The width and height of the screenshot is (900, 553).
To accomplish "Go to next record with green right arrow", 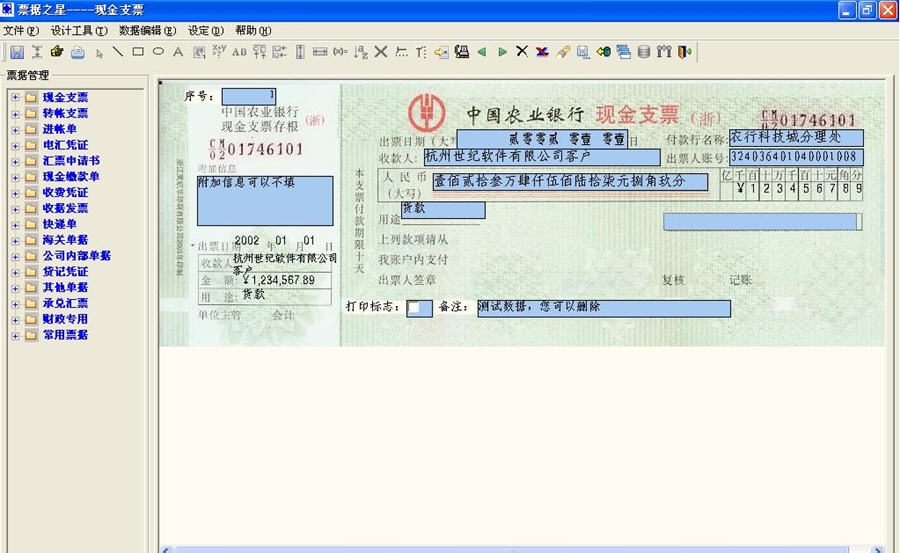I will coord(503,52).
